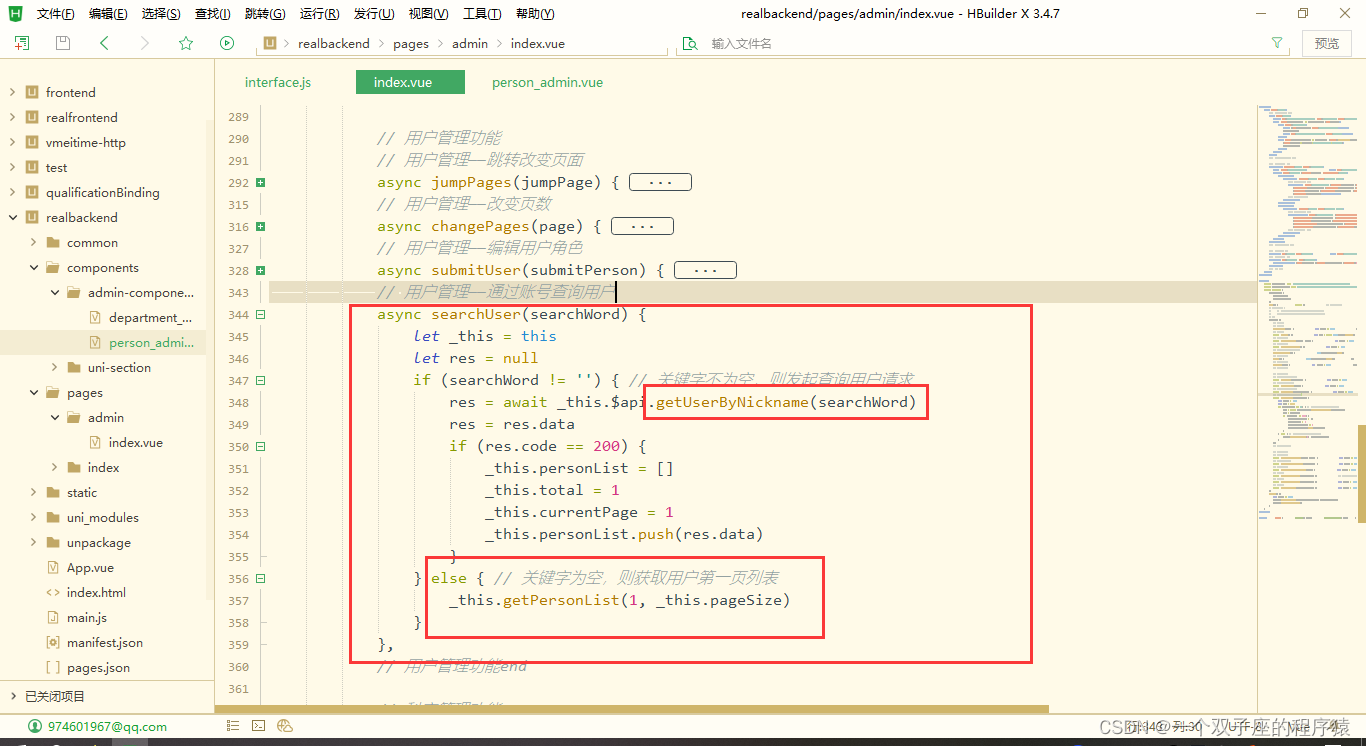Screen dimensions: 1366x746
Task: Select index.vue under admin folder
Action: tap(135, 442)
